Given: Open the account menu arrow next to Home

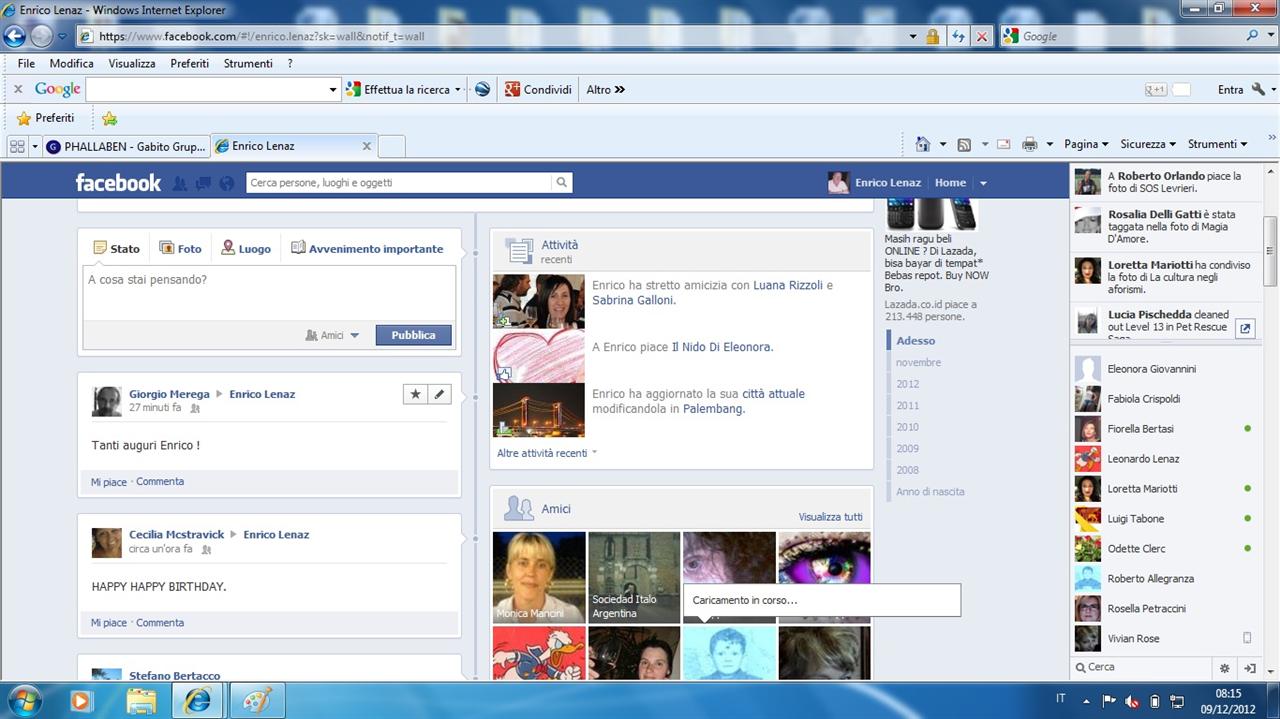Looking at the screenshot, I should point(983,183).
